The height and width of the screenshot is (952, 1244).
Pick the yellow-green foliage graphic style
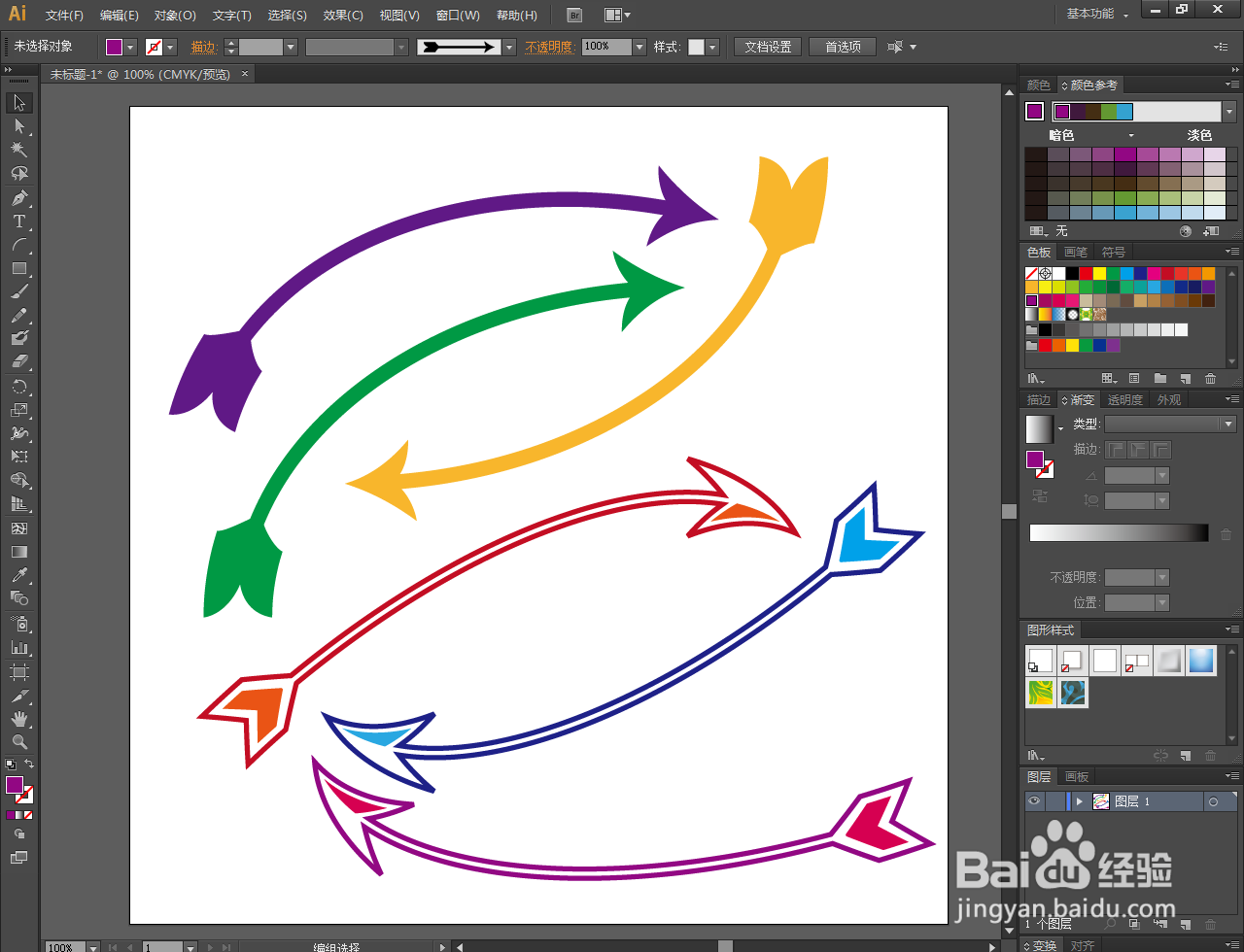tap(1041, 693)
